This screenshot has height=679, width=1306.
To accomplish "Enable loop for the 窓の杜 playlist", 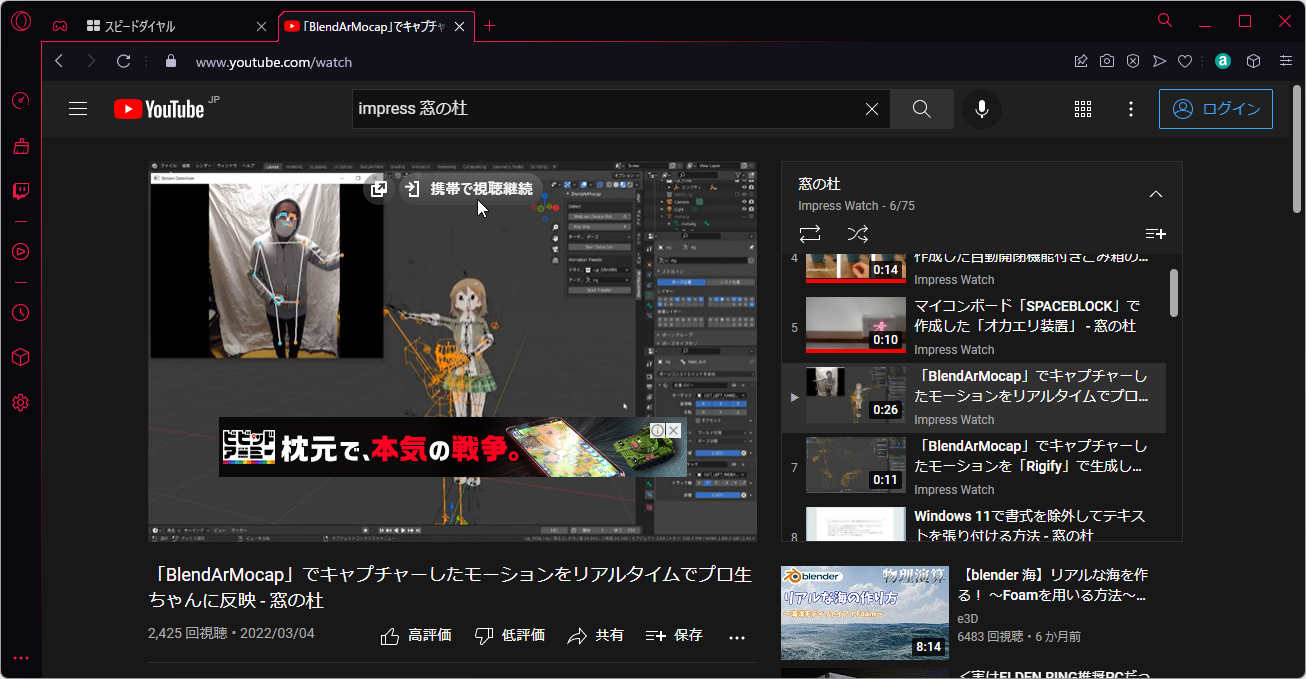I will click(x=810, y=233).
